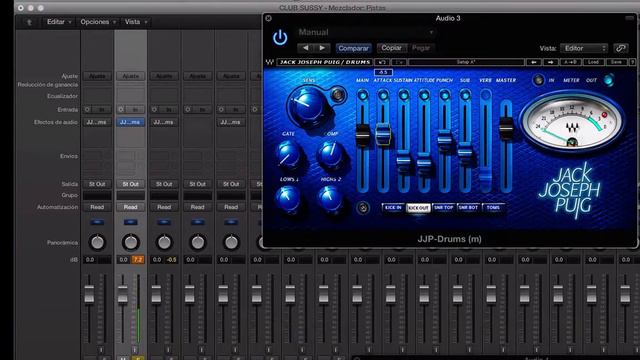Click the PUNCH fader handle
The image size is (640, 360).
pyautogui.click(x=444, y=140)
